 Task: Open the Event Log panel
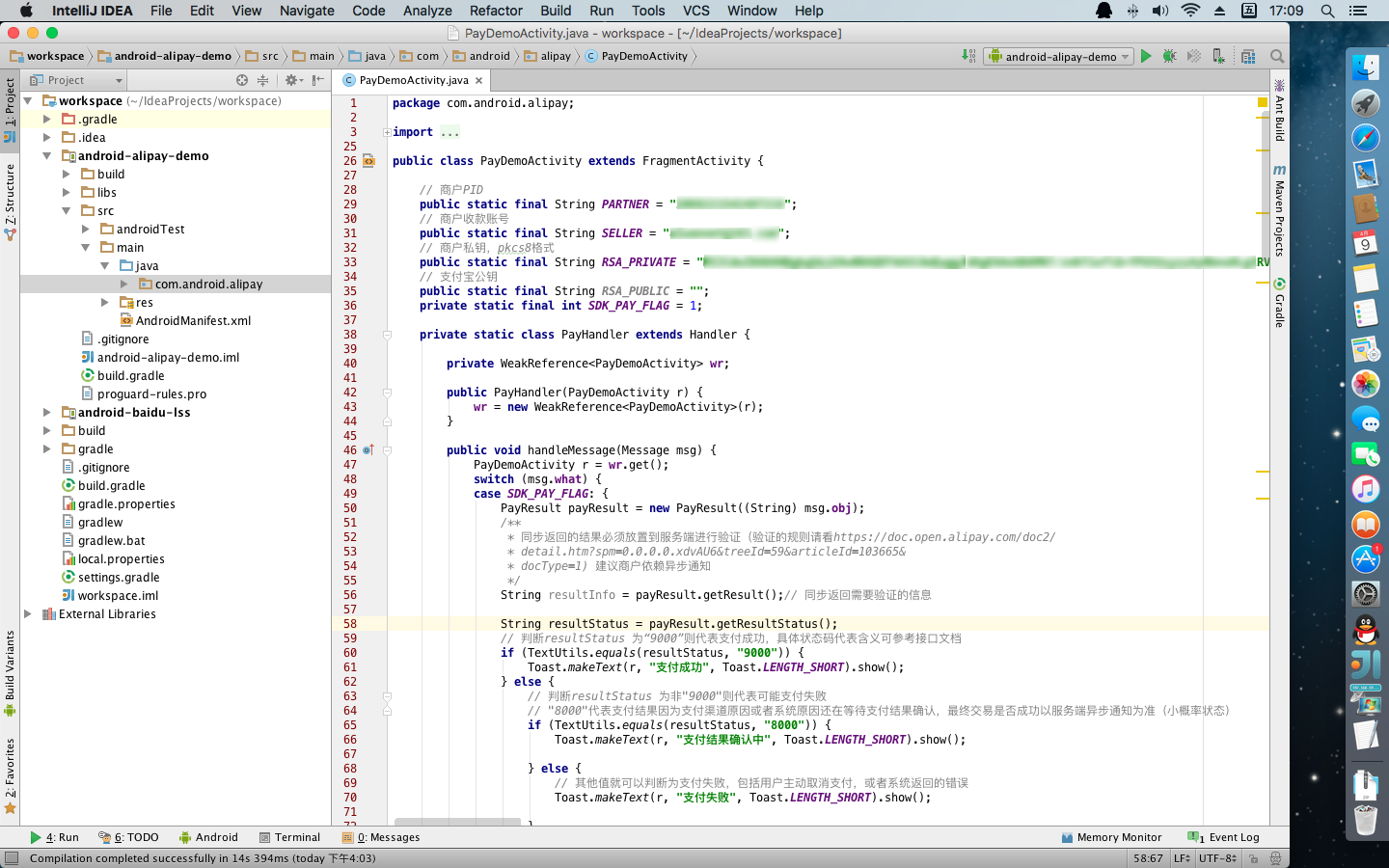[1224, 837]
